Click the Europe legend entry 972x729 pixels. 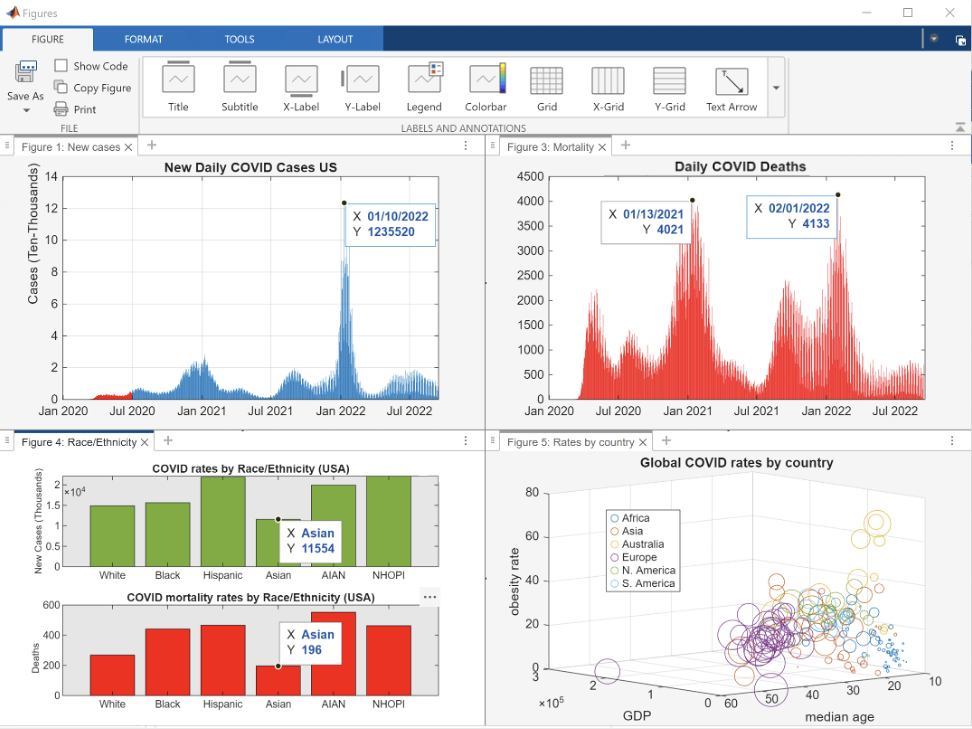click(639, 557)
